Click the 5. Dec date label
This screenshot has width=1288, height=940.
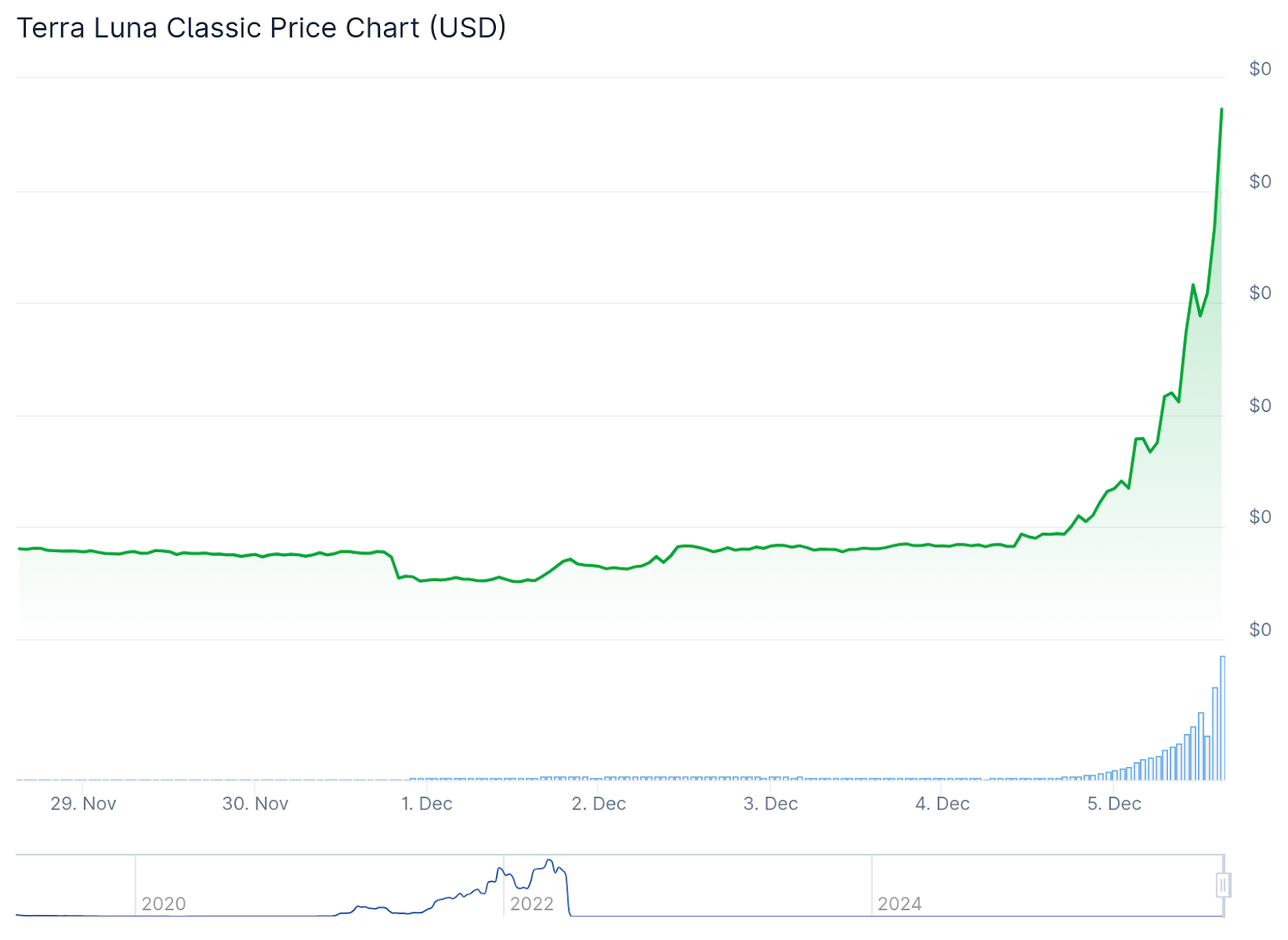tap(1114, 803)
